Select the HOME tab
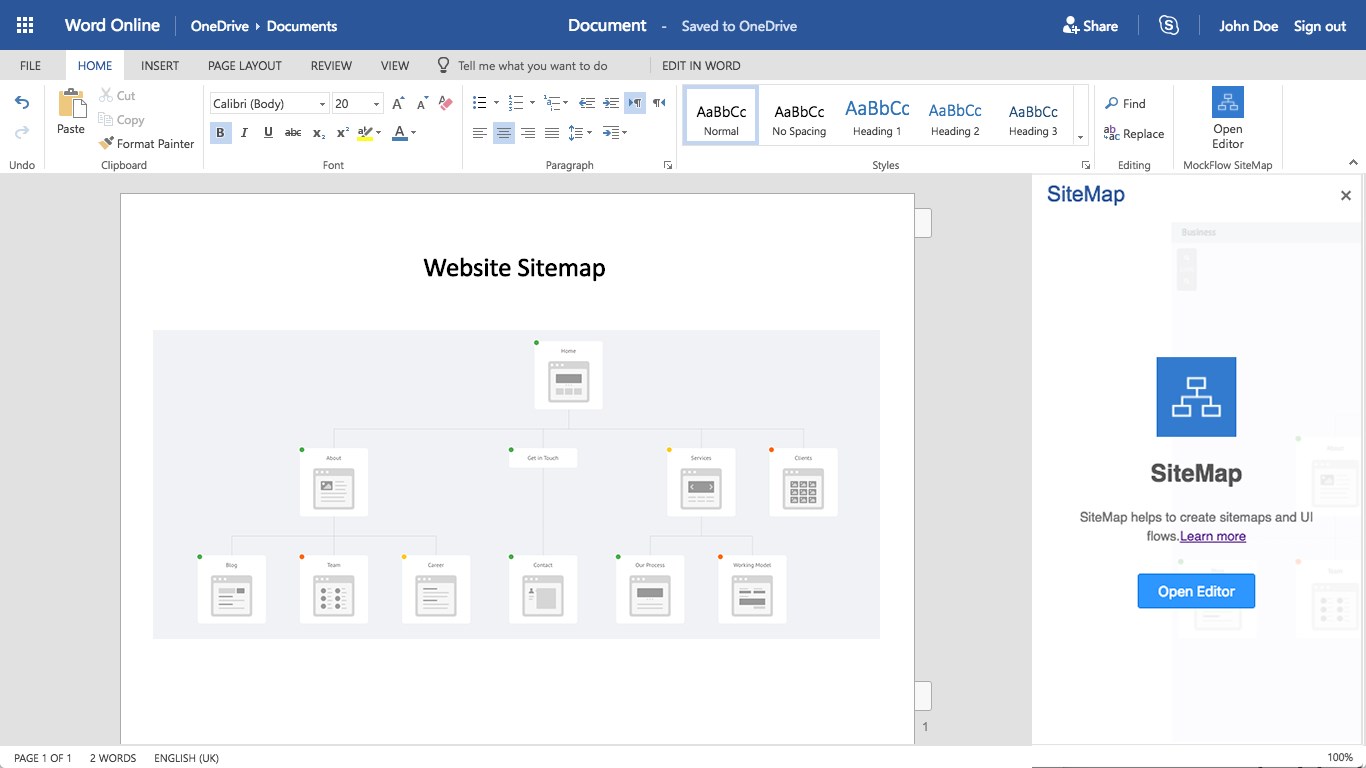1366x768 pixels. pyautogui.click(x=95, y=66)
